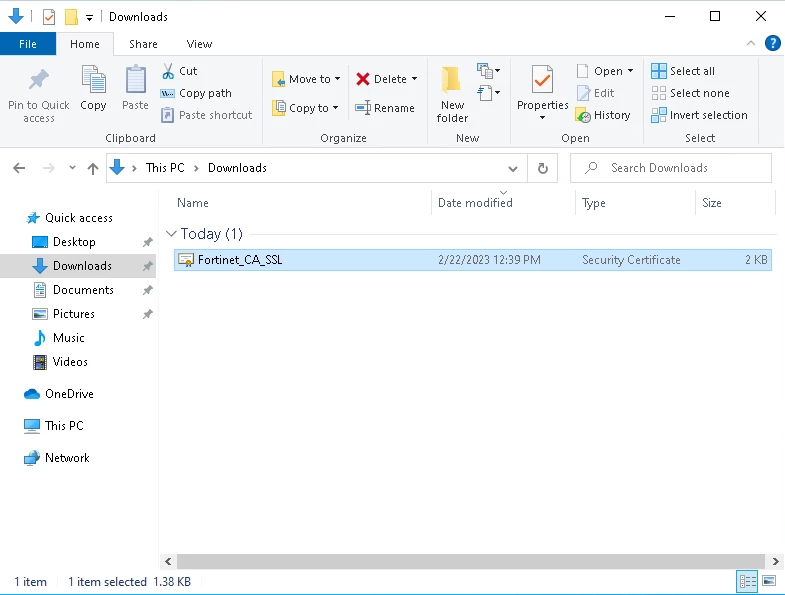The image size is (785, 595).
Task: Open Properties of selected file
Action: (542, 89)
